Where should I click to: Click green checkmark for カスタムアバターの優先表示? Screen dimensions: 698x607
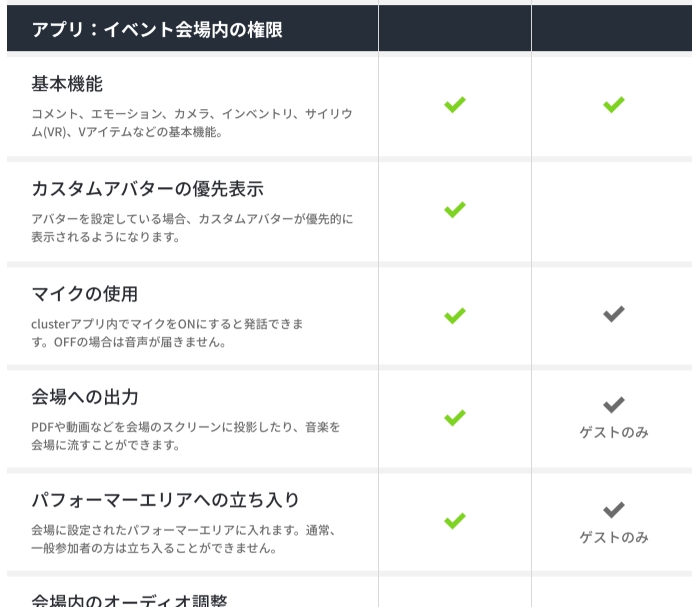pos(455,210)
